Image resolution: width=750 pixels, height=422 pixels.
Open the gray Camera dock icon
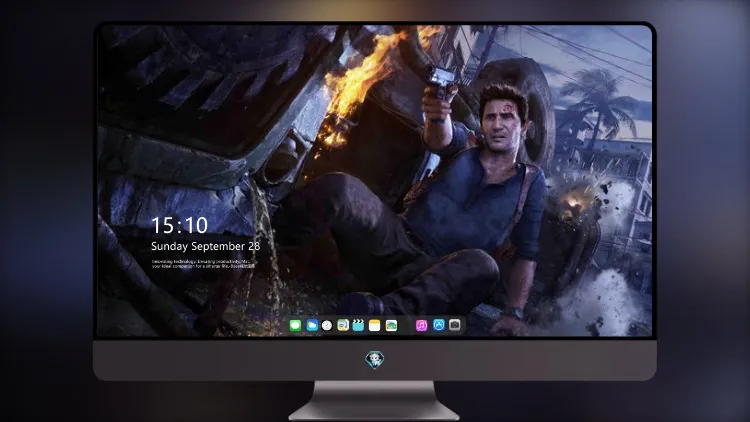pyautogui.click(x=455, y=325)
